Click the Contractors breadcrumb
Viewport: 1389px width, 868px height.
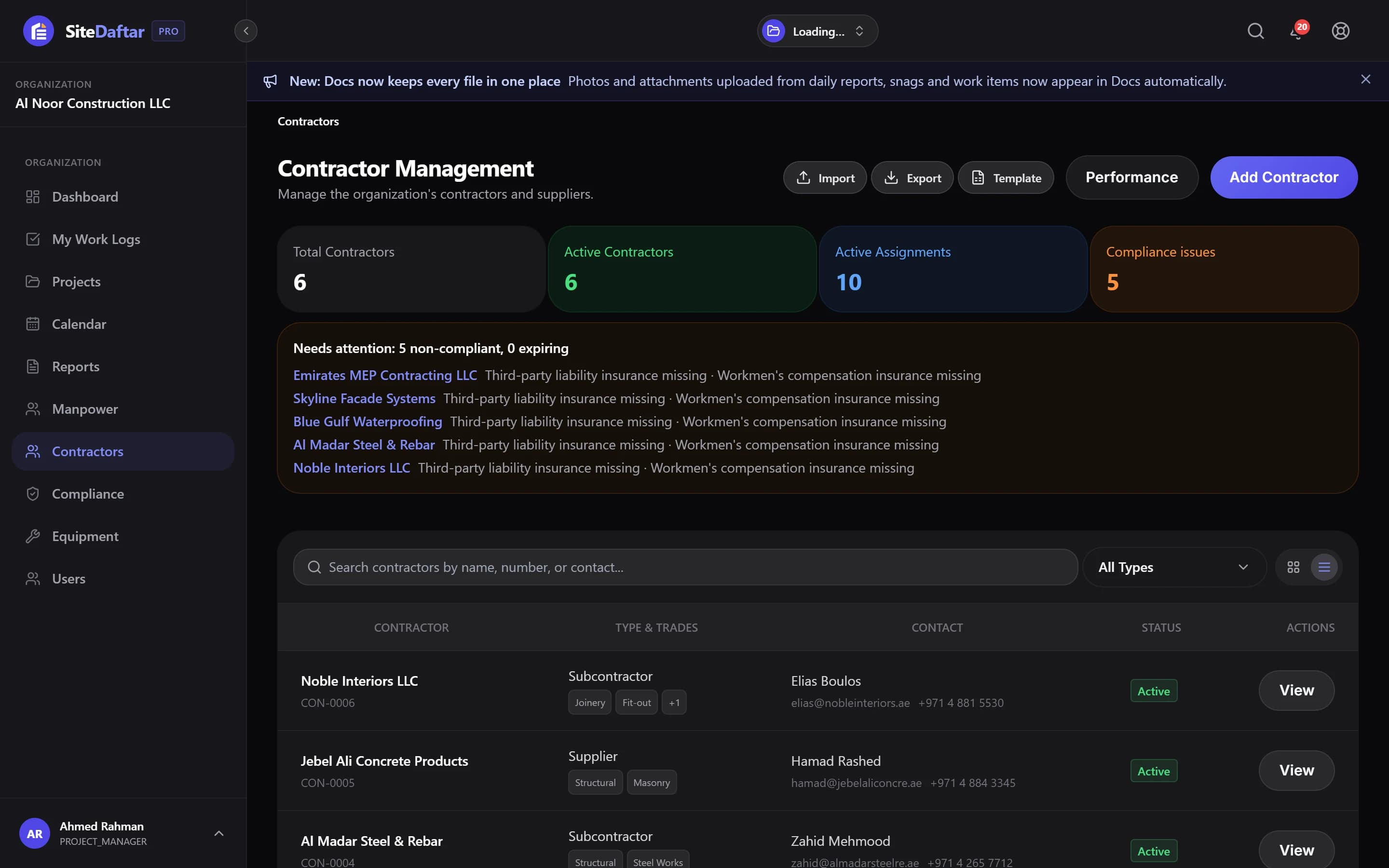308,122
